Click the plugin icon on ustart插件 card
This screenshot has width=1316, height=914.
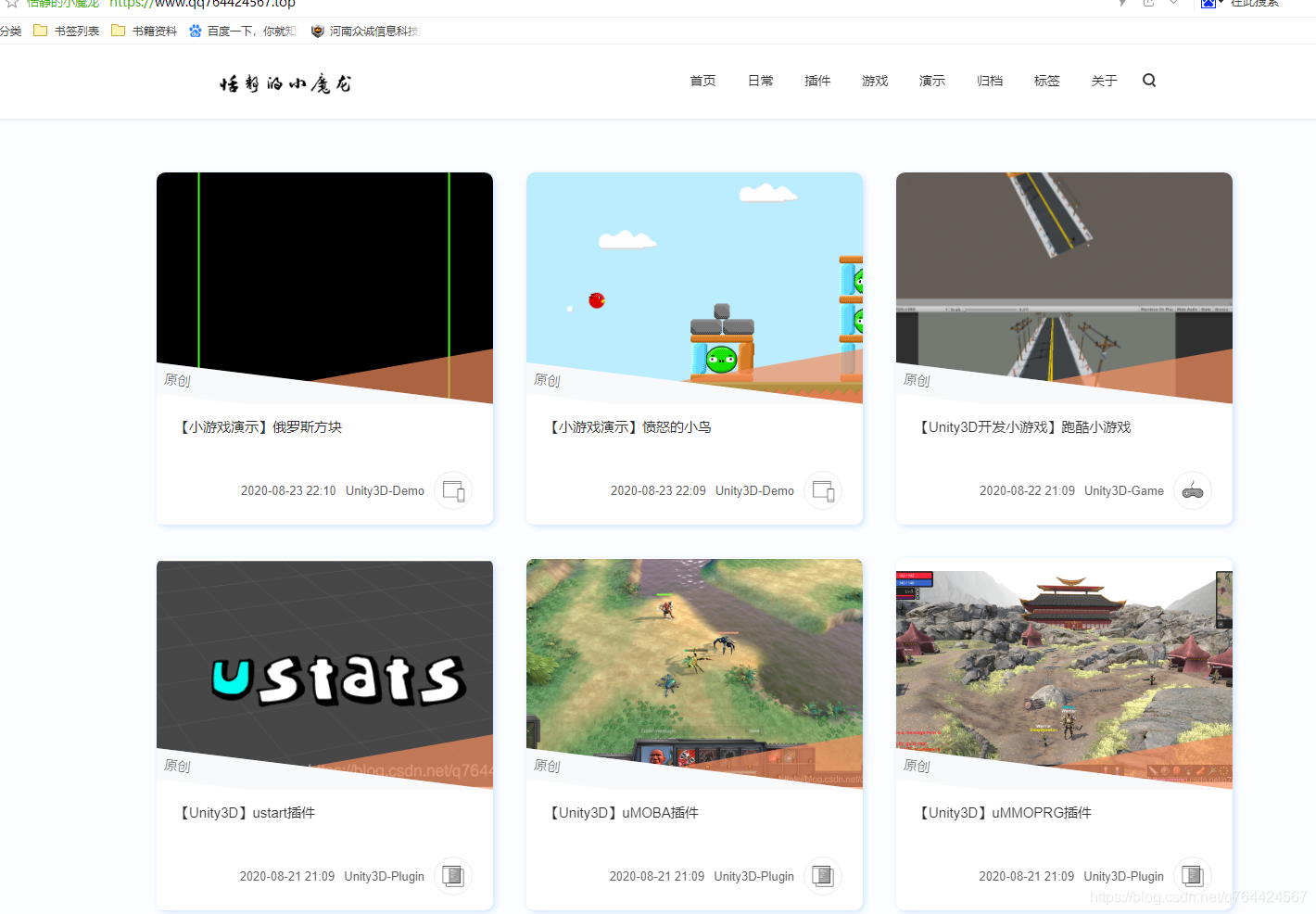pyautogui.click(x=453, y=875)
